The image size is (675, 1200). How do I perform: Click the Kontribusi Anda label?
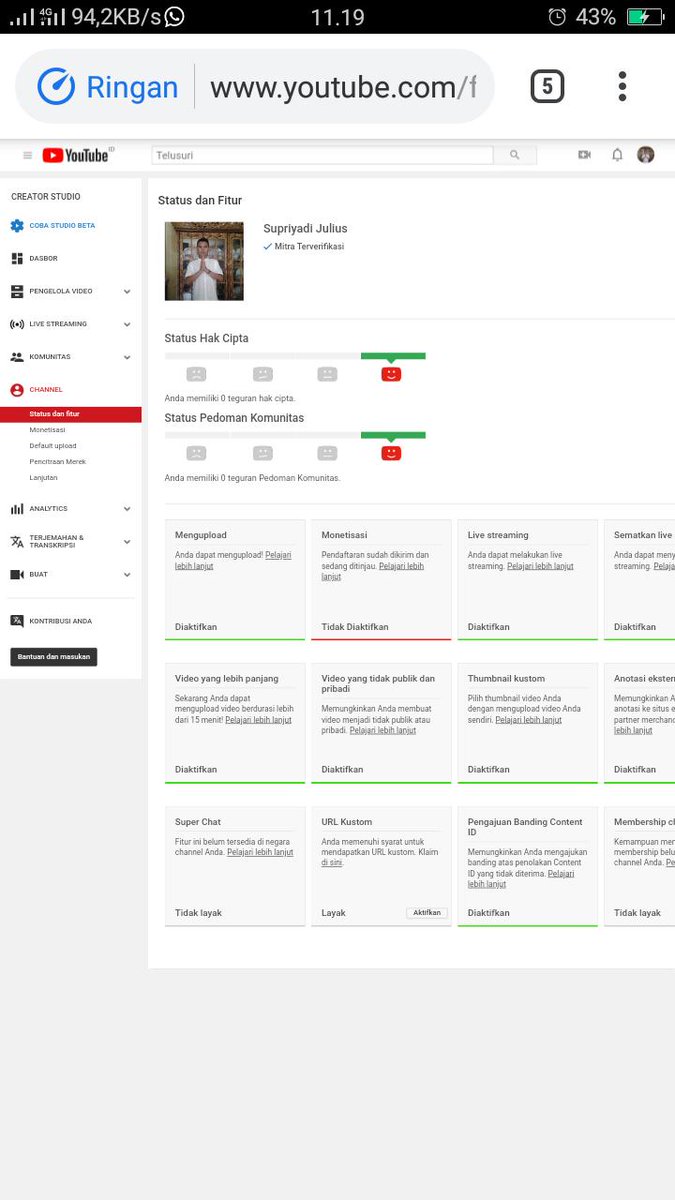click(x=61, y=621)
